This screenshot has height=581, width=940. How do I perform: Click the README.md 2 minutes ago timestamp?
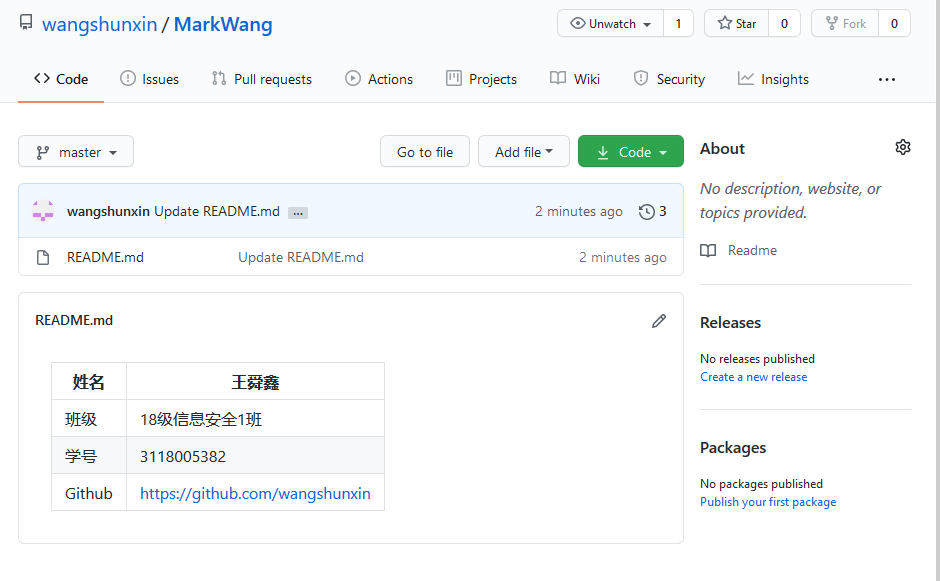(622, 257)
